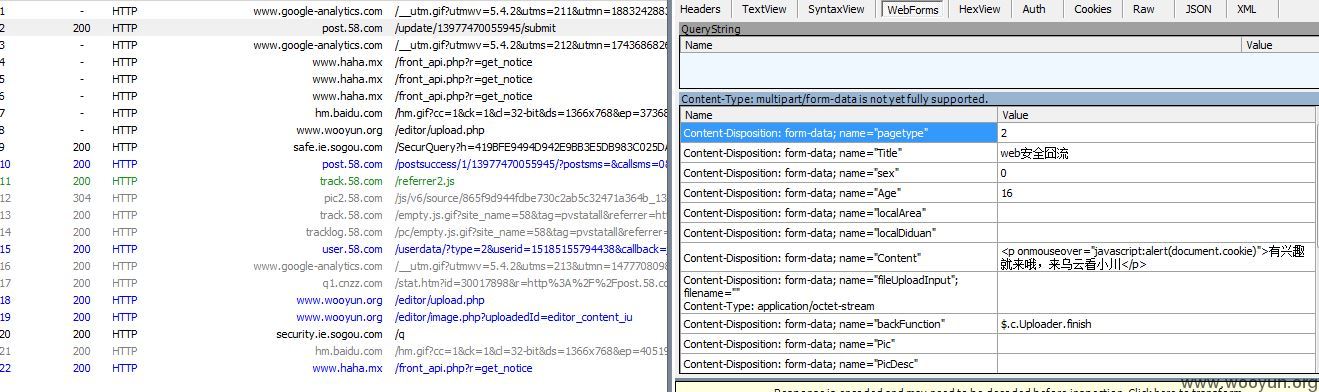This screenshot has width=1319, height=392.
Task: Select the form-data name="sex" row
Action: pyautogui.click(x=838, y=173)
